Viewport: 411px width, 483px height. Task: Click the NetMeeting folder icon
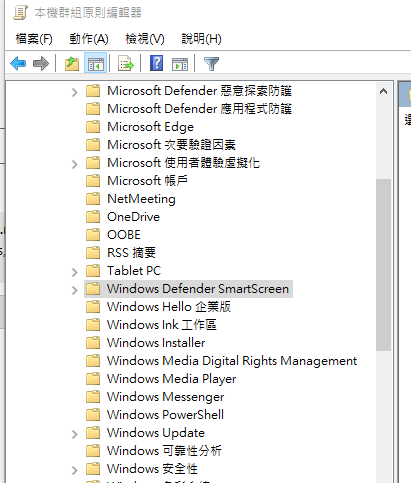(x=93, y=199)
